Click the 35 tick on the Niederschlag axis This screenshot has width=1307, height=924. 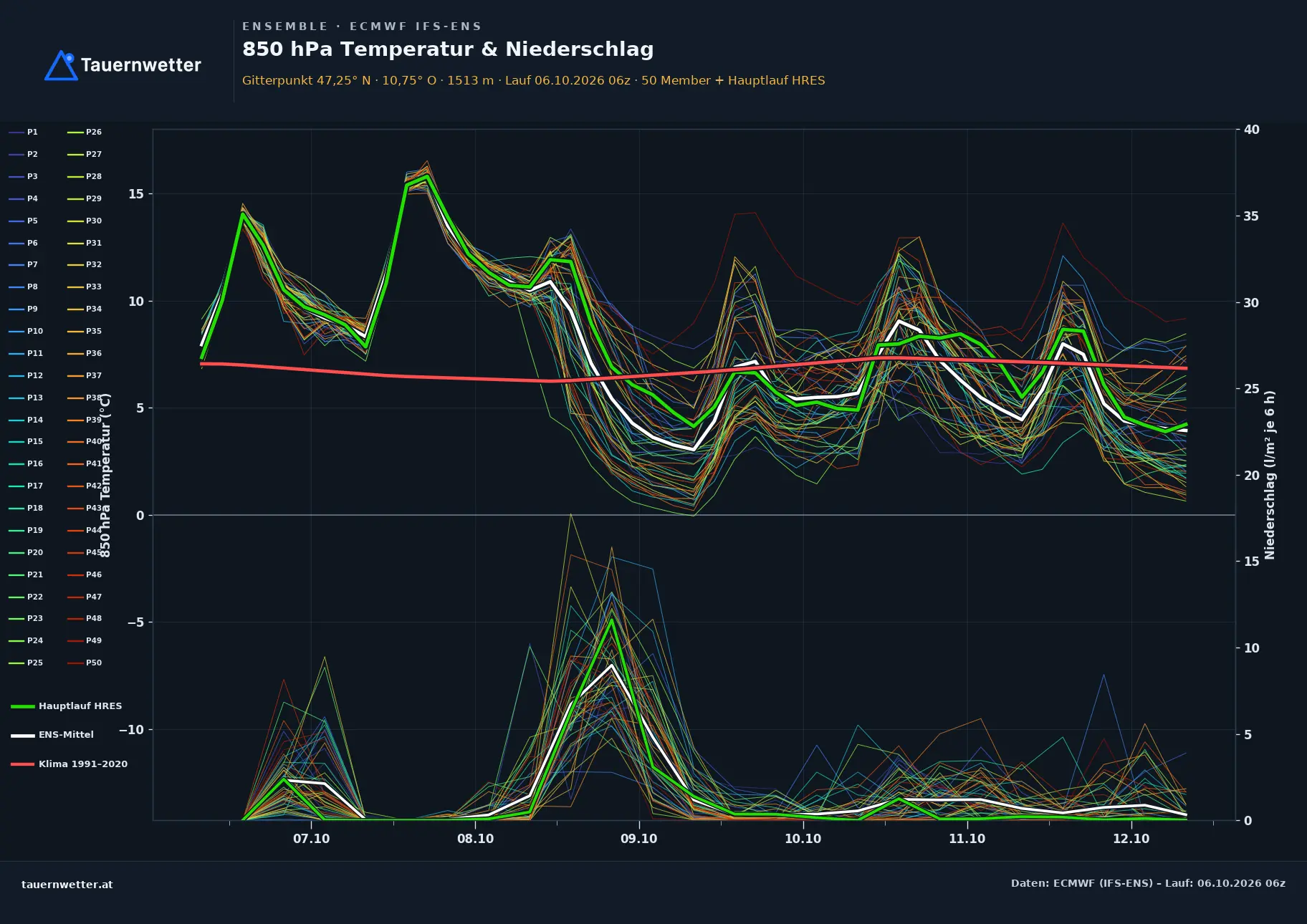pos(1252,216)
